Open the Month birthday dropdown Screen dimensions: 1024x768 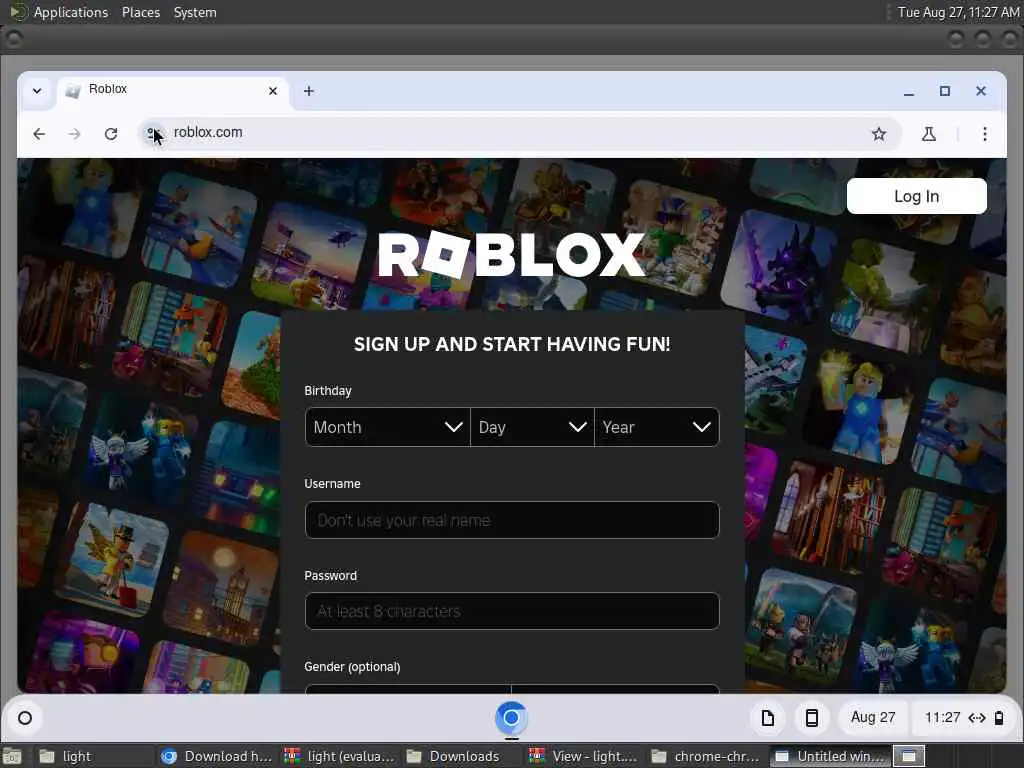tap(387, 427)
